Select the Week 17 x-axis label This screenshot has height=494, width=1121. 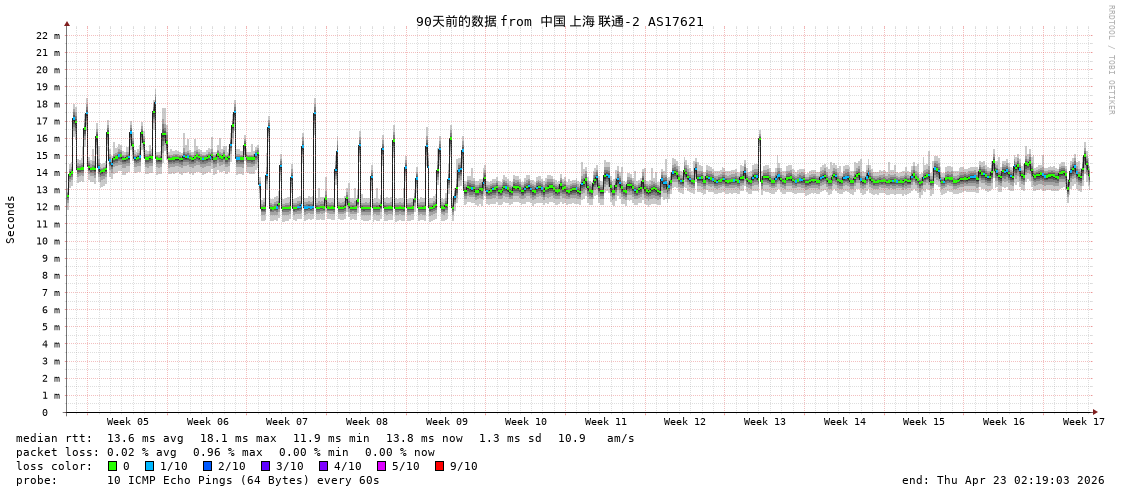1083,422
